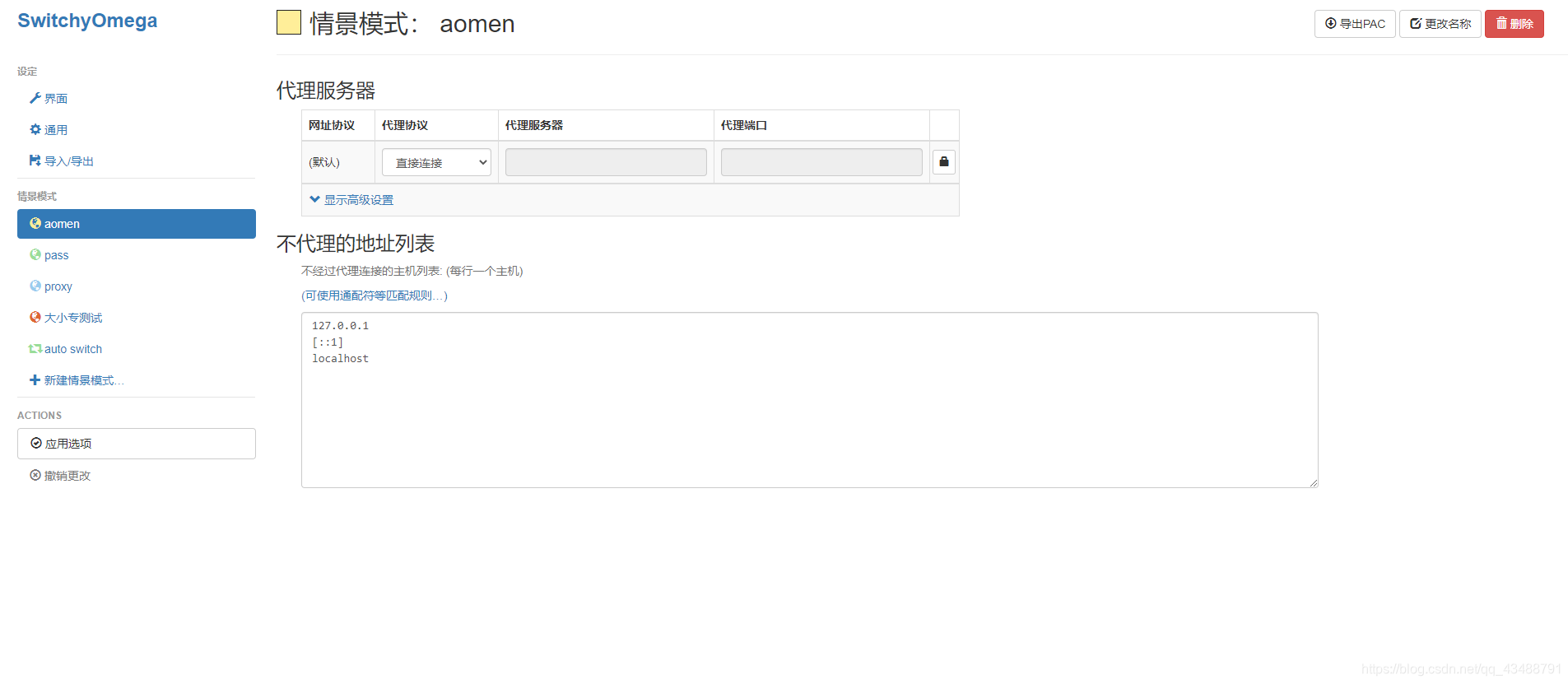Open the 界面 interface settings
This screenshot has width=1568, height=684.
(x=137, y=99)
